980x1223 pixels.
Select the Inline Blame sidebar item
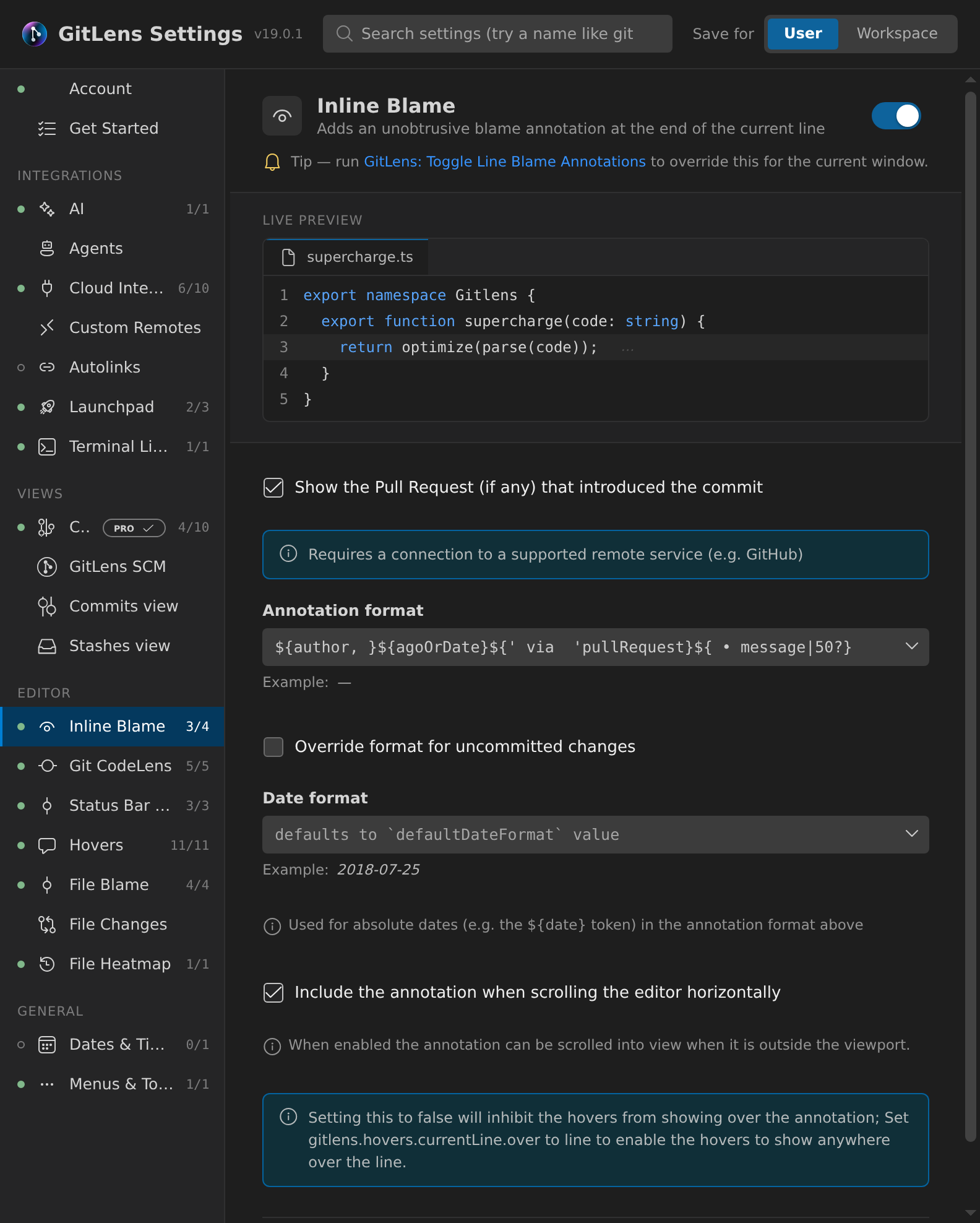112,727
